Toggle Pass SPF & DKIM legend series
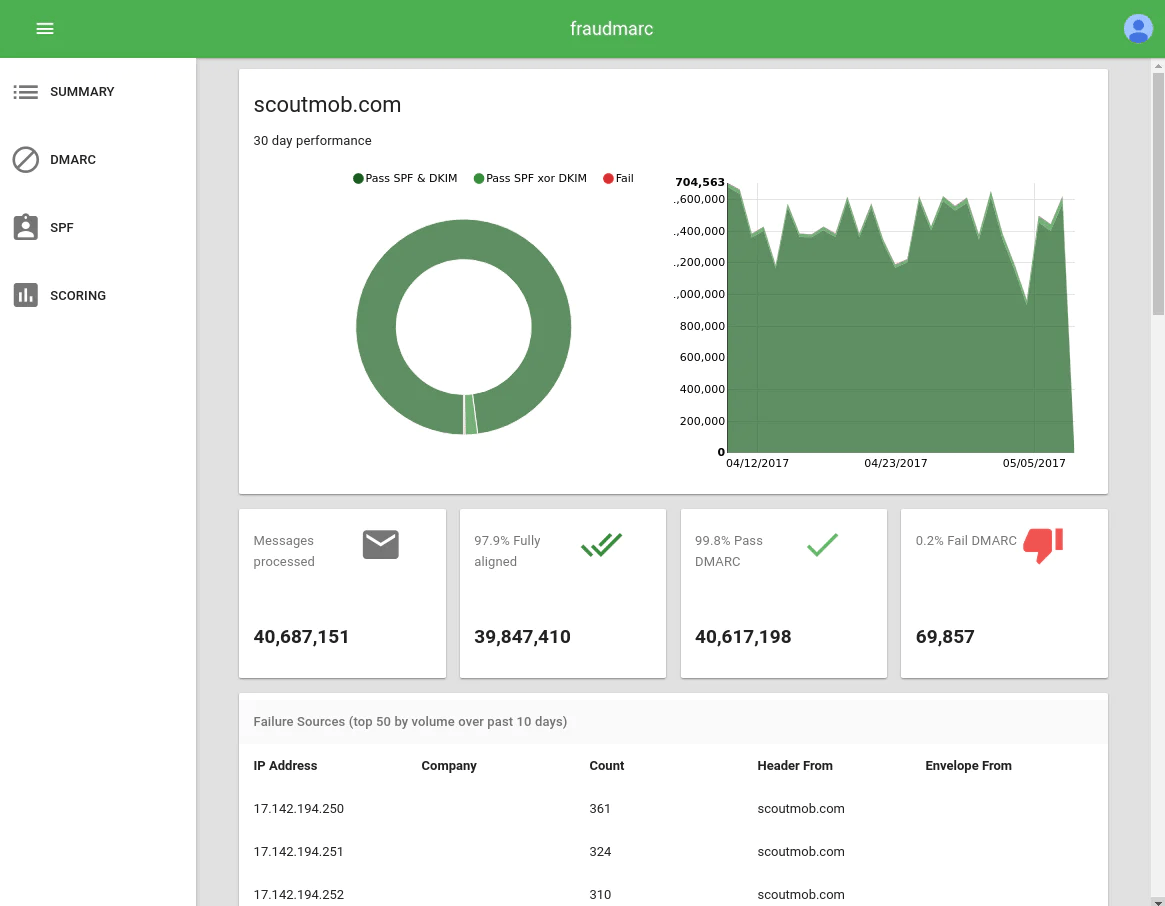This screenshot has height=906, width=1165. [405, 179]
